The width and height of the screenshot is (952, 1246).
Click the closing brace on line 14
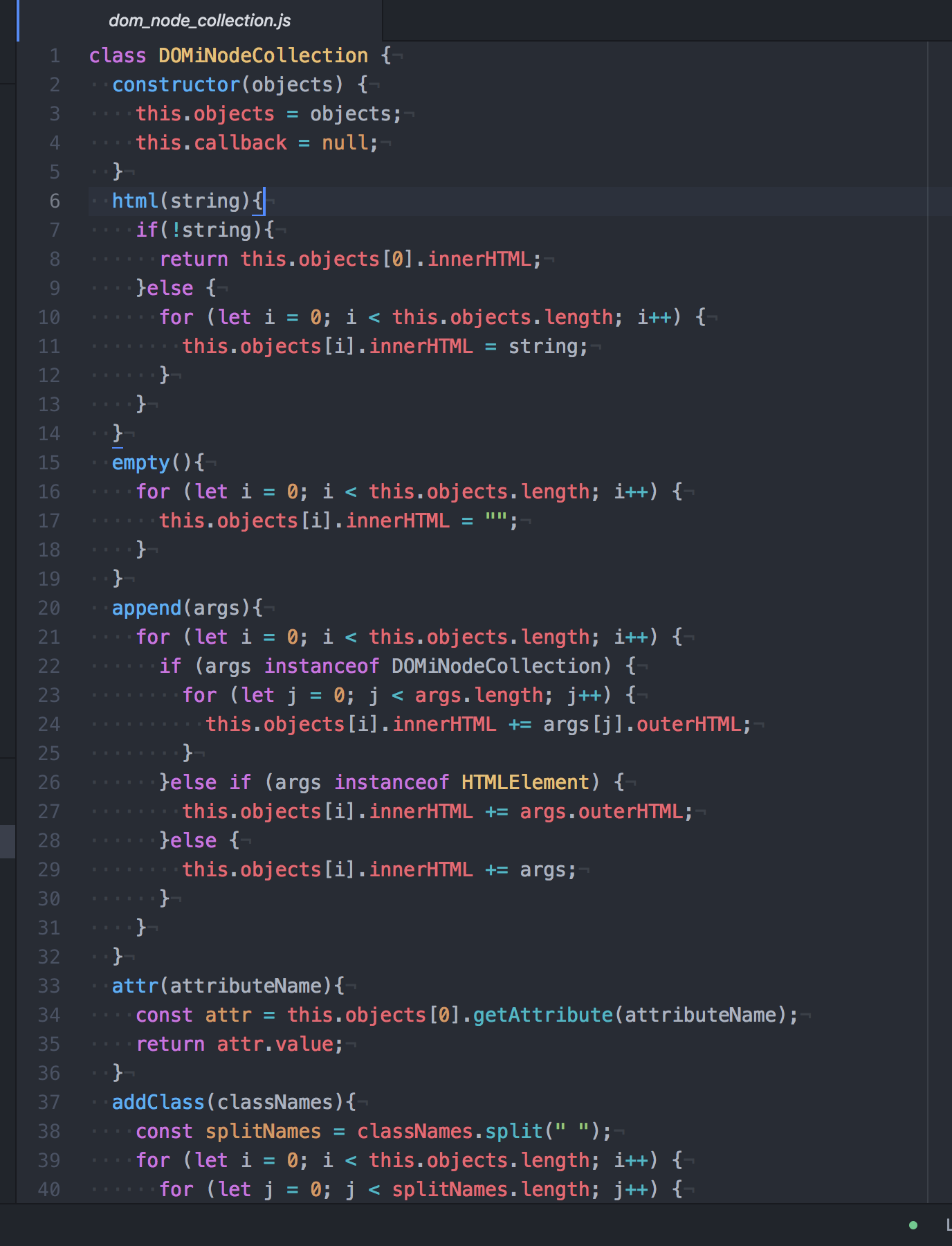tap(118, 433)
